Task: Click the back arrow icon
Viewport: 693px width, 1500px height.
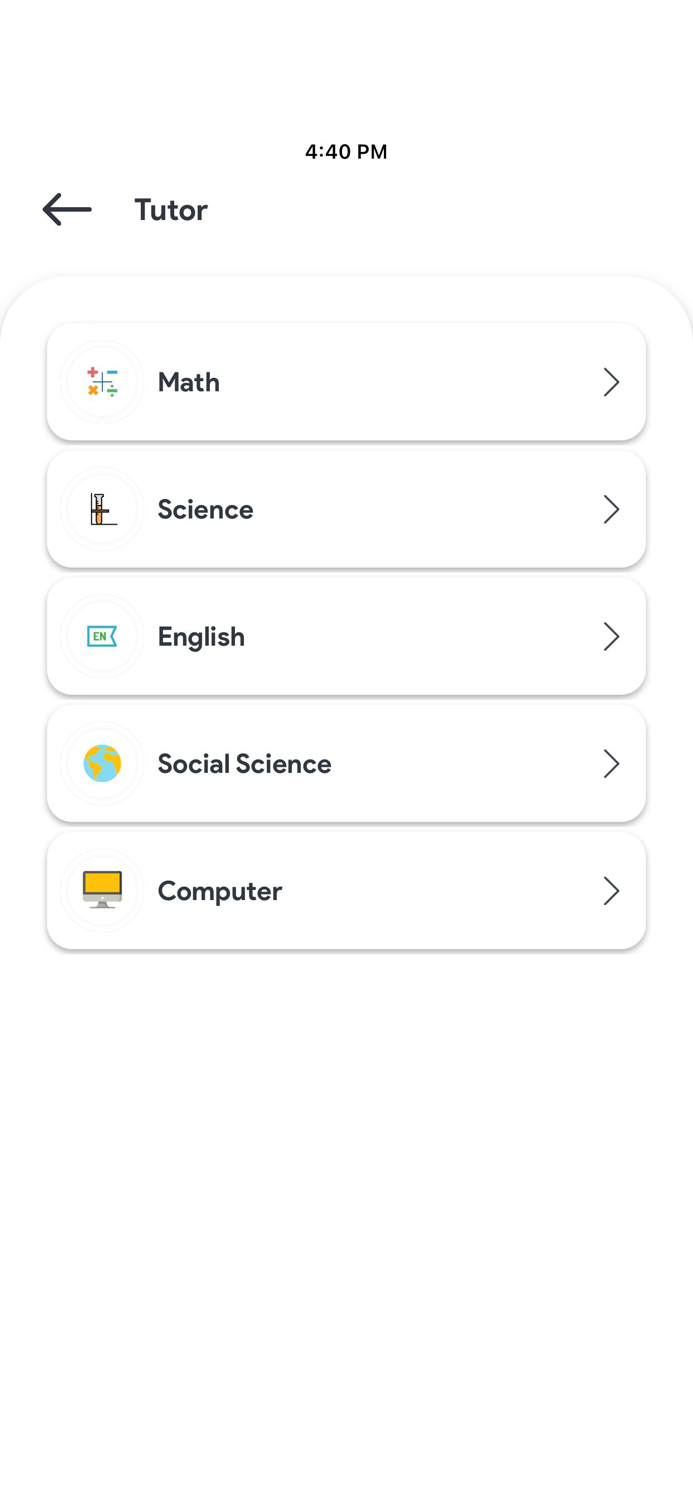Action: 65,210
